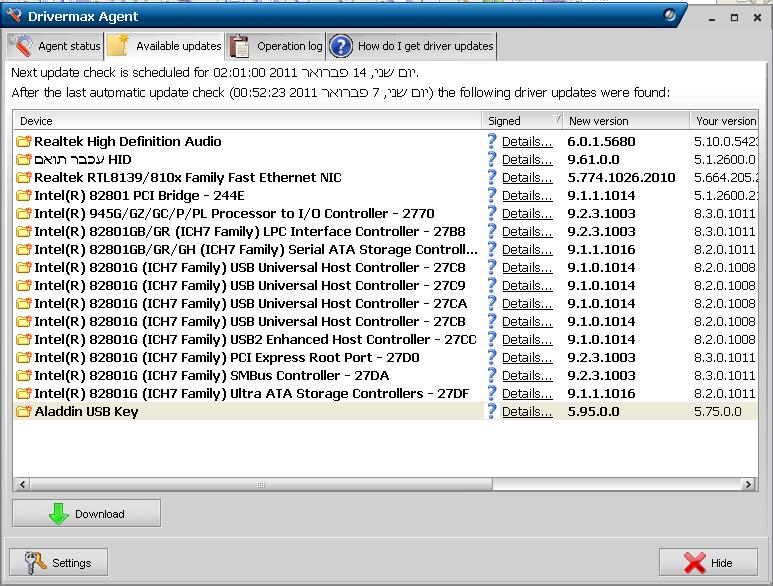Open the Settings button

tap(58, 562)
